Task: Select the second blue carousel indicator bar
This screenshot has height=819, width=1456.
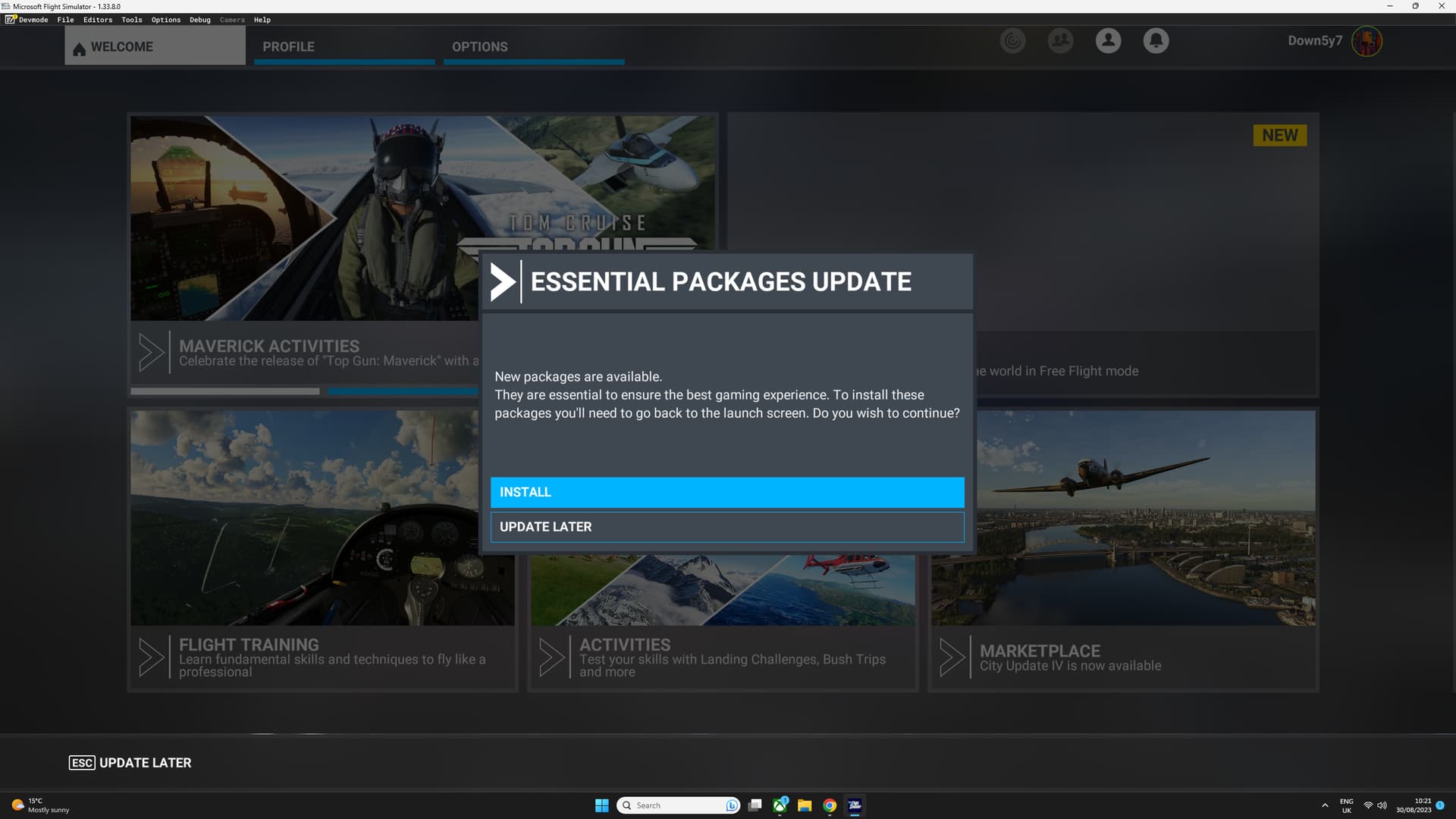Action: tap(403, 391)
